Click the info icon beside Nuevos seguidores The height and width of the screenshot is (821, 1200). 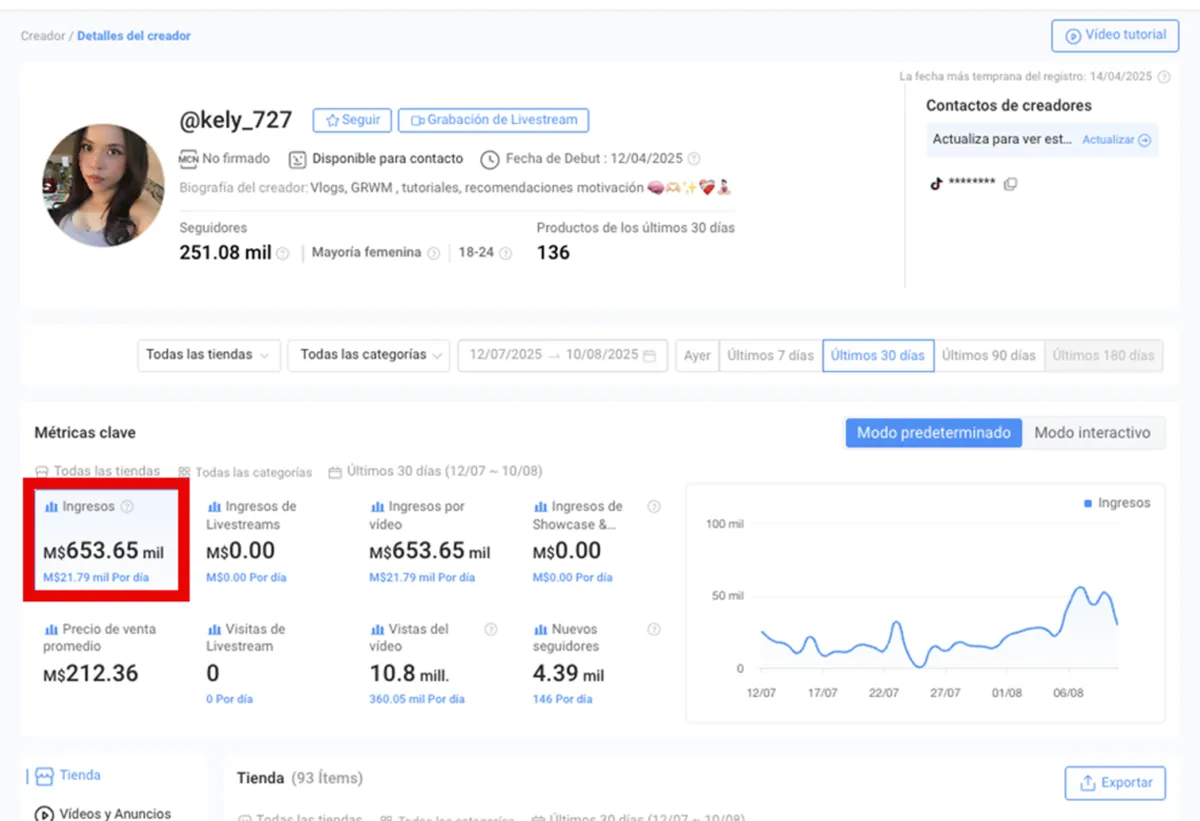(x=654, y=630)
